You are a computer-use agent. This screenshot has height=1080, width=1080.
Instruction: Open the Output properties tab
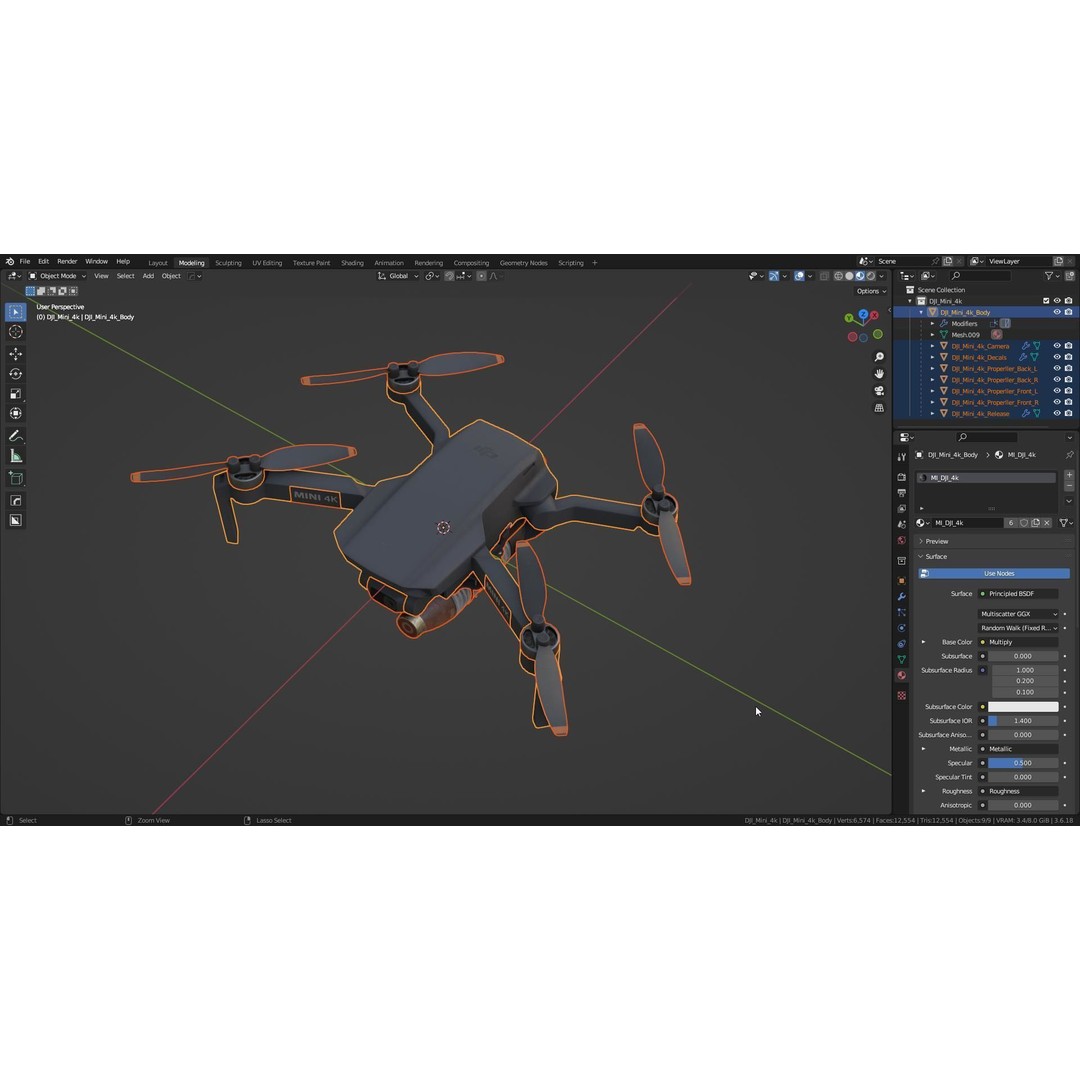[902, 492]
